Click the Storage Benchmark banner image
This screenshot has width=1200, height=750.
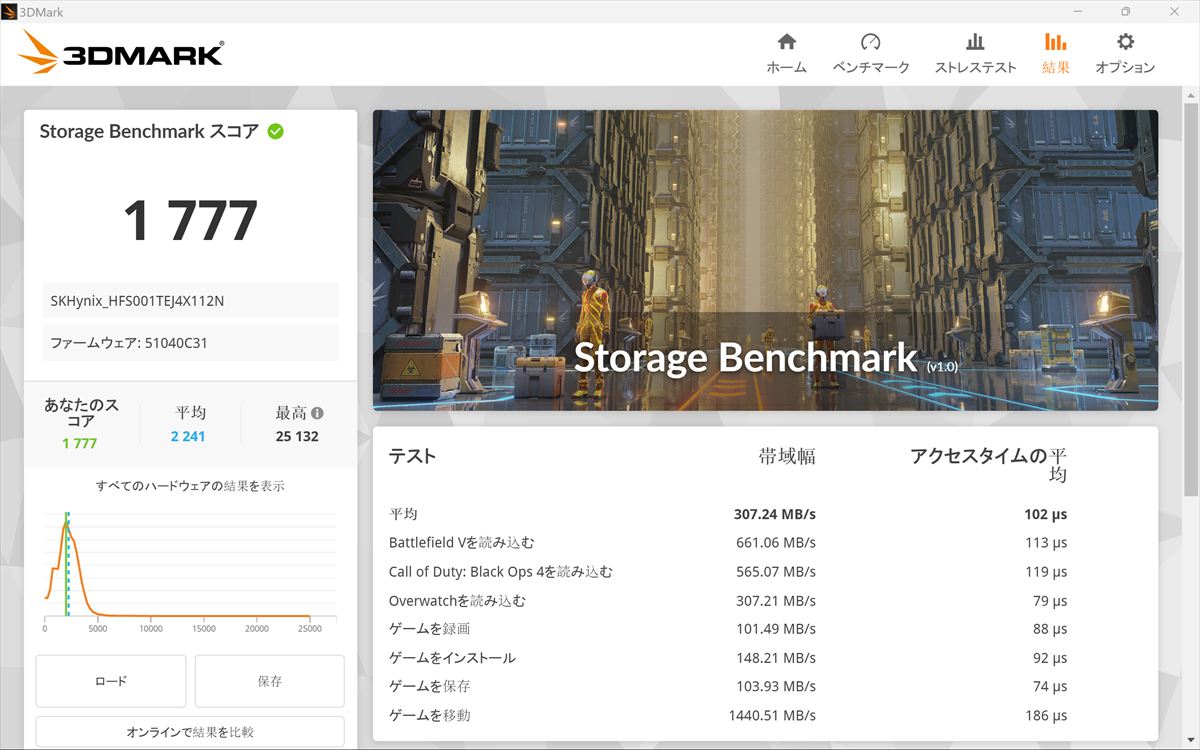point(765,260)
